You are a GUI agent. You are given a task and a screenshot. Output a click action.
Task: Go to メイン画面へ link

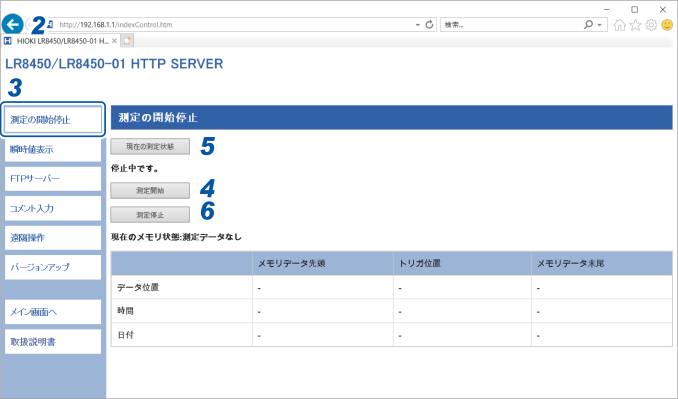pyautogui.click(x=53, y=312)
